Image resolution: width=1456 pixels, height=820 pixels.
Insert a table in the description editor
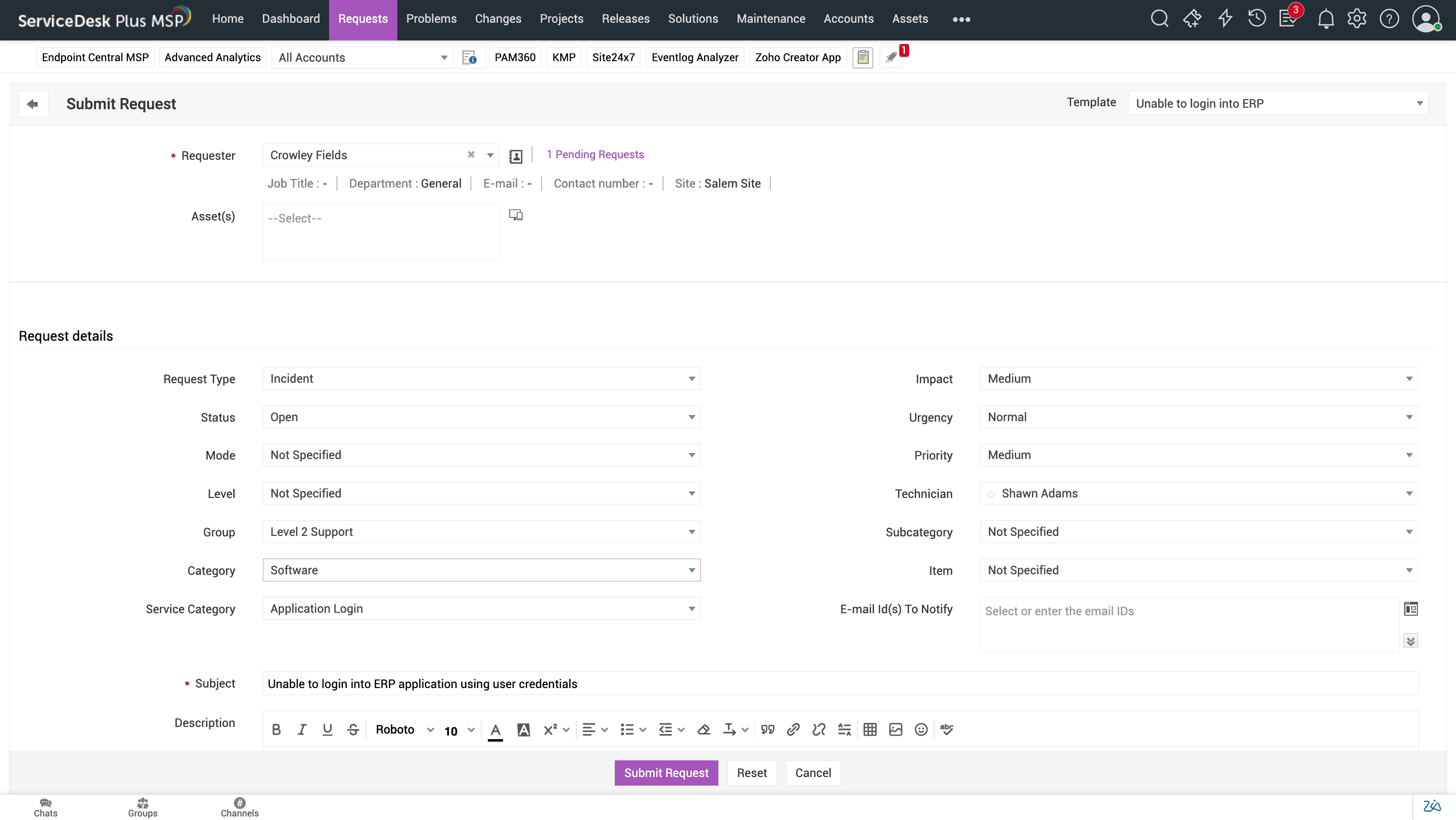[870, 730]
